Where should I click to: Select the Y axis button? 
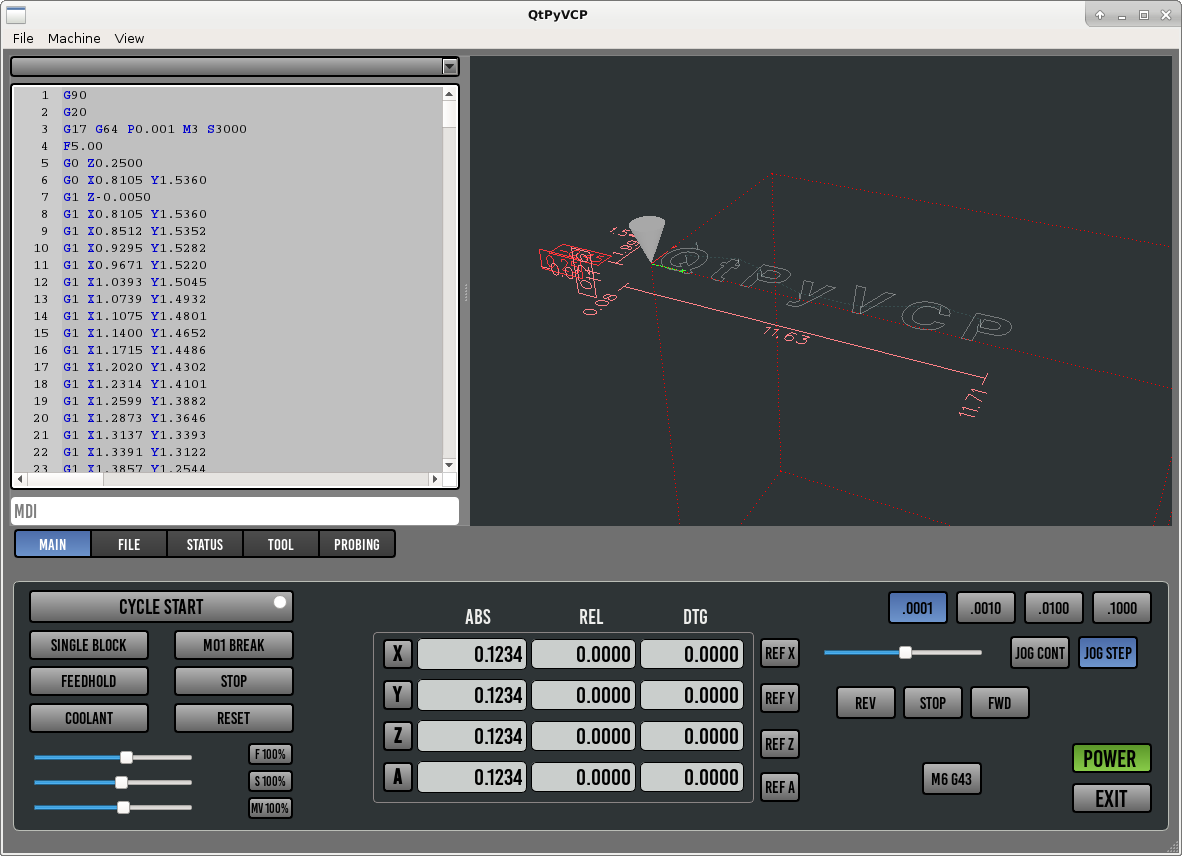[398, 695]
